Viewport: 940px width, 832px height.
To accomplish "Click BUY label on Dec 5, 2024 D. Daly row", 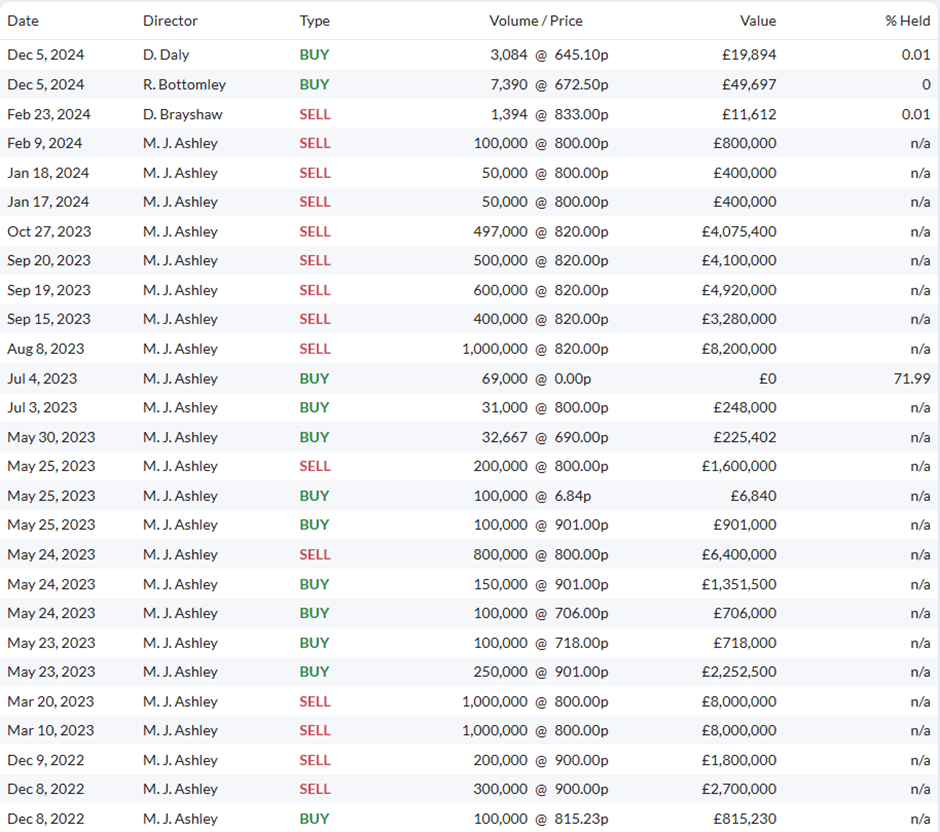I will point(314,55).
